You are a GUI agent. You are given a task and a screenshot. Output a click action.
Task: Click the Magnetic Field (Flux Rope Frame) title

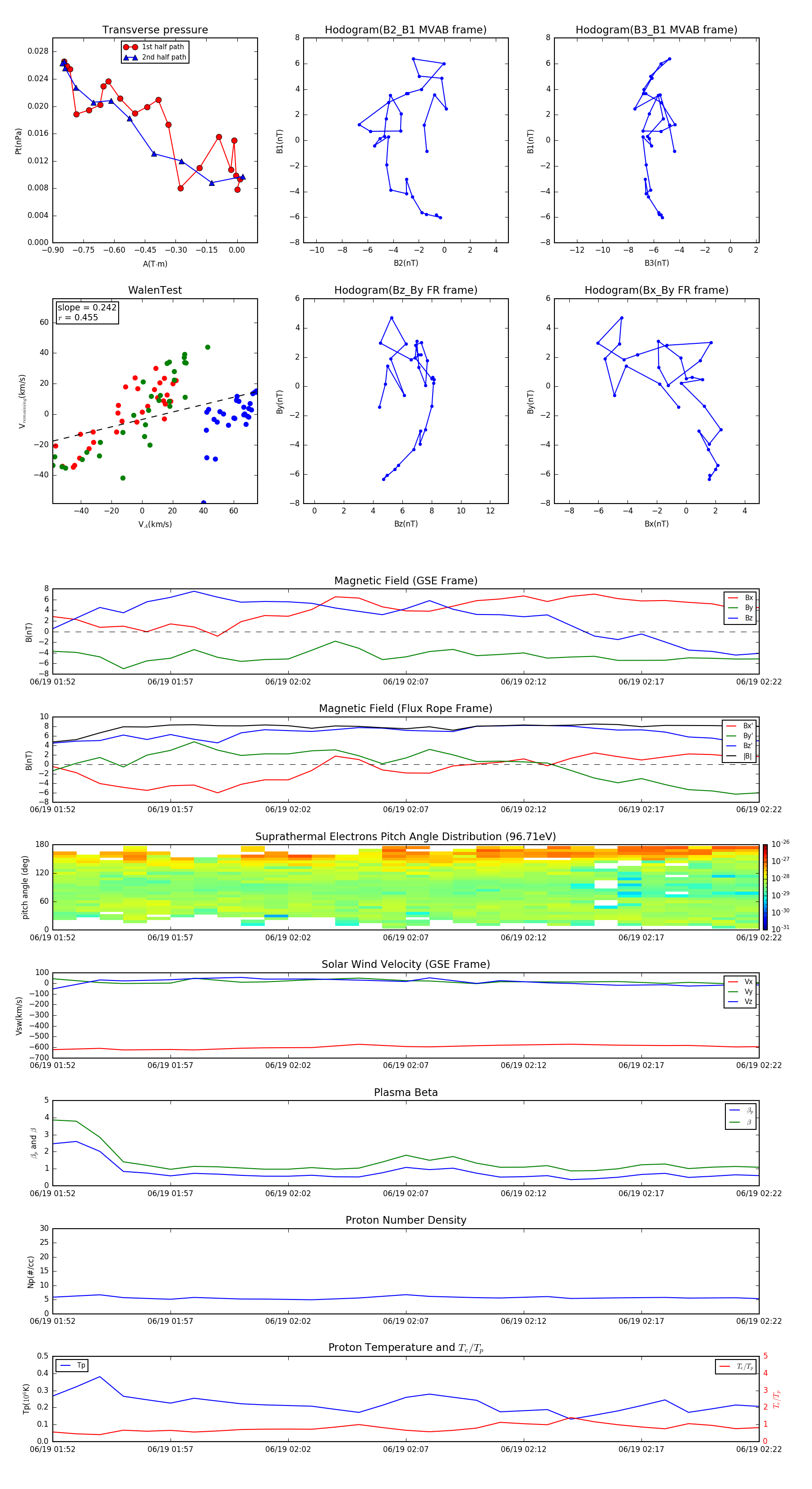click(x=406, y=709)
